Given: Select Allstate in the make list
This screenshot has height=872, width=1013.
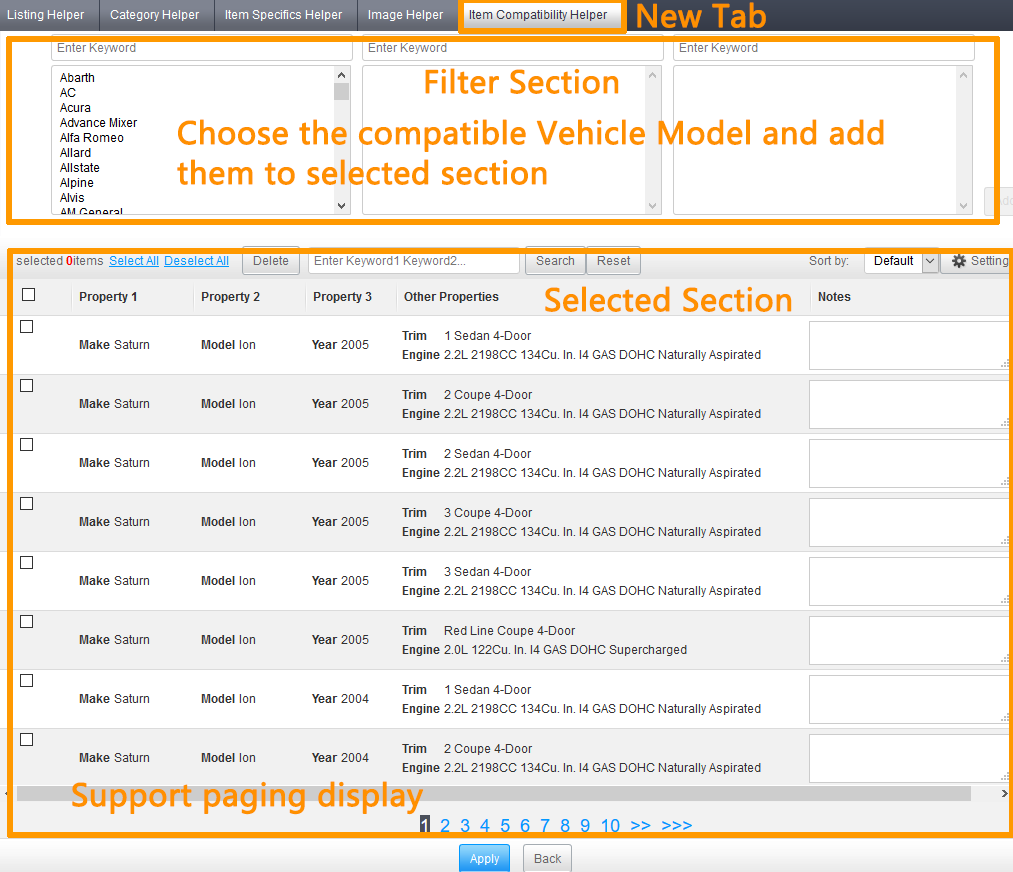Looking at the screenshot, I should click(x=79, y=168).
